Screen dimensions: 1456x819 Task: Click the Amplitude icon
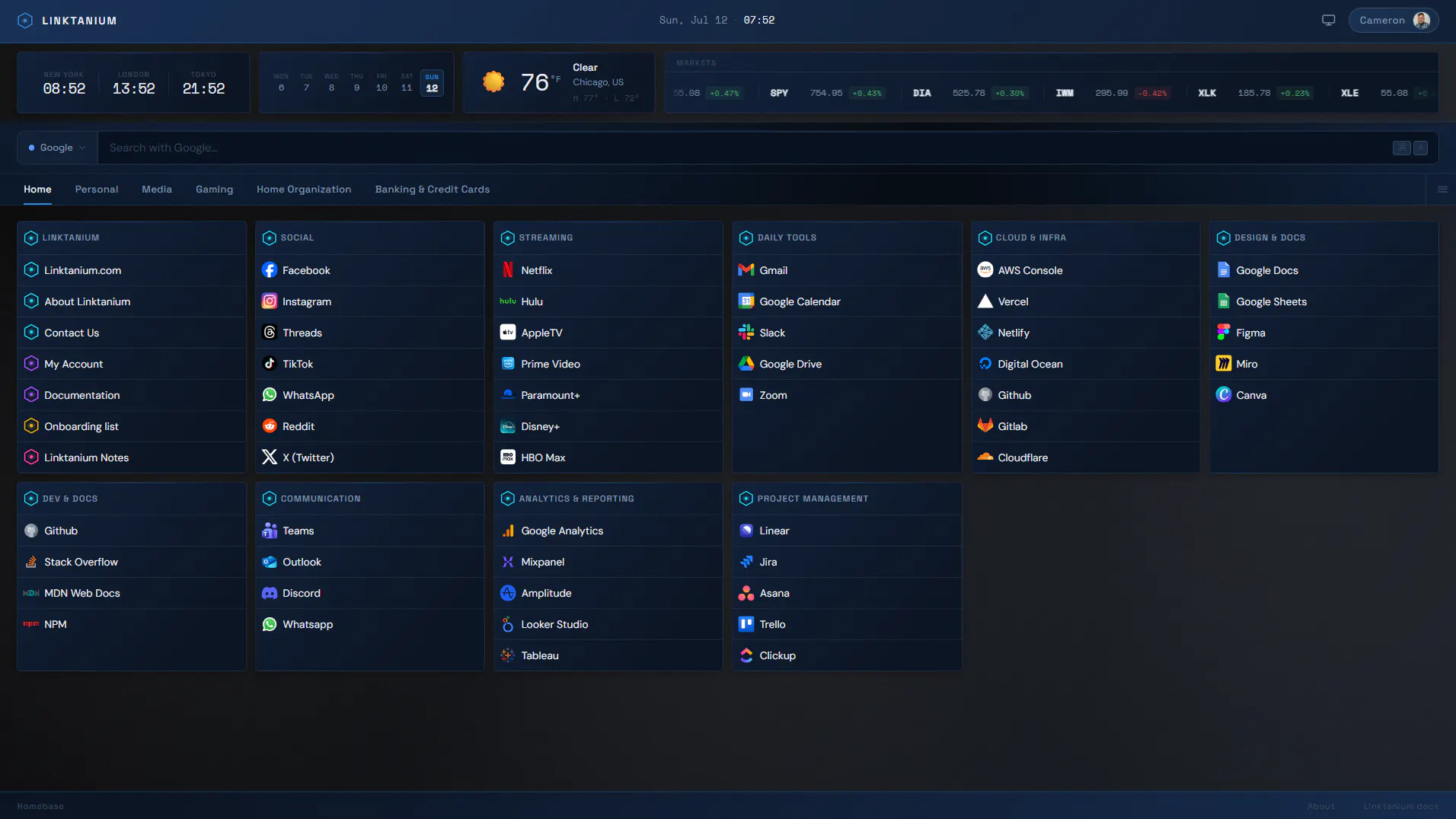(x=508, y=593)
